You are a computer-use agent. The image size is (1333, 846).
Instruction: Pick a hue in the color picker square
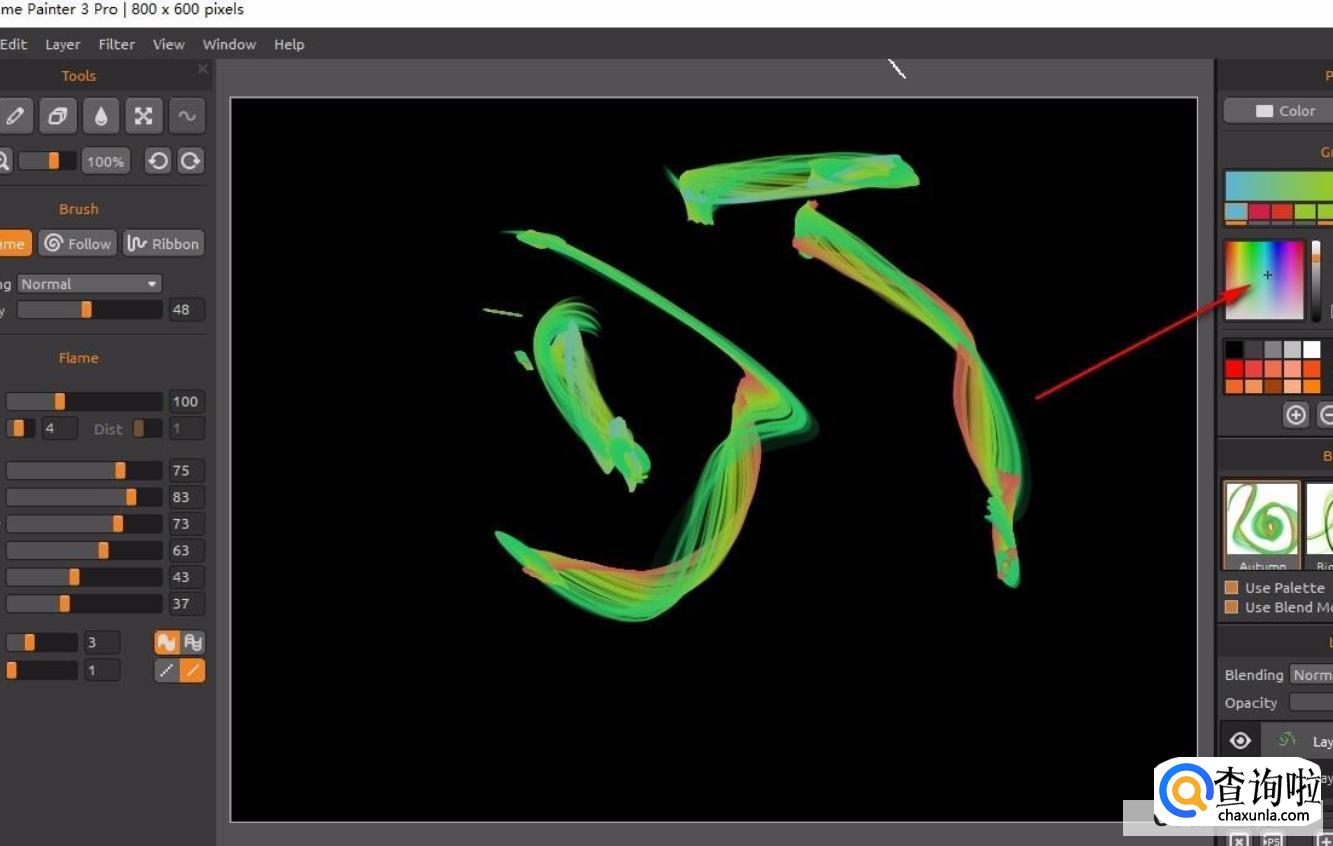click(1265, 280)
